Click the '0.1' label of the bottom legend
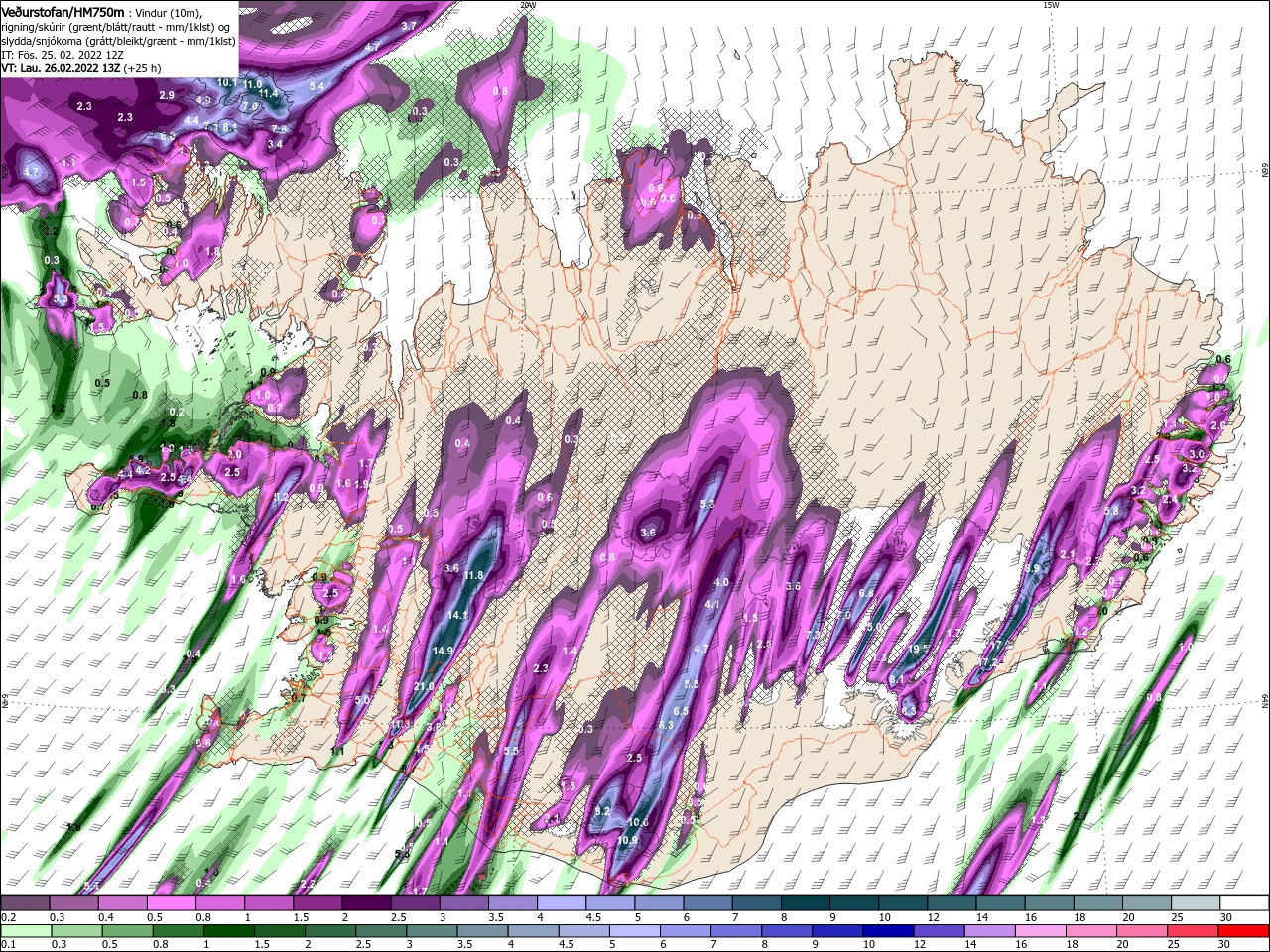Screen dimensions: 1270x952 click(x=7, y=945)
